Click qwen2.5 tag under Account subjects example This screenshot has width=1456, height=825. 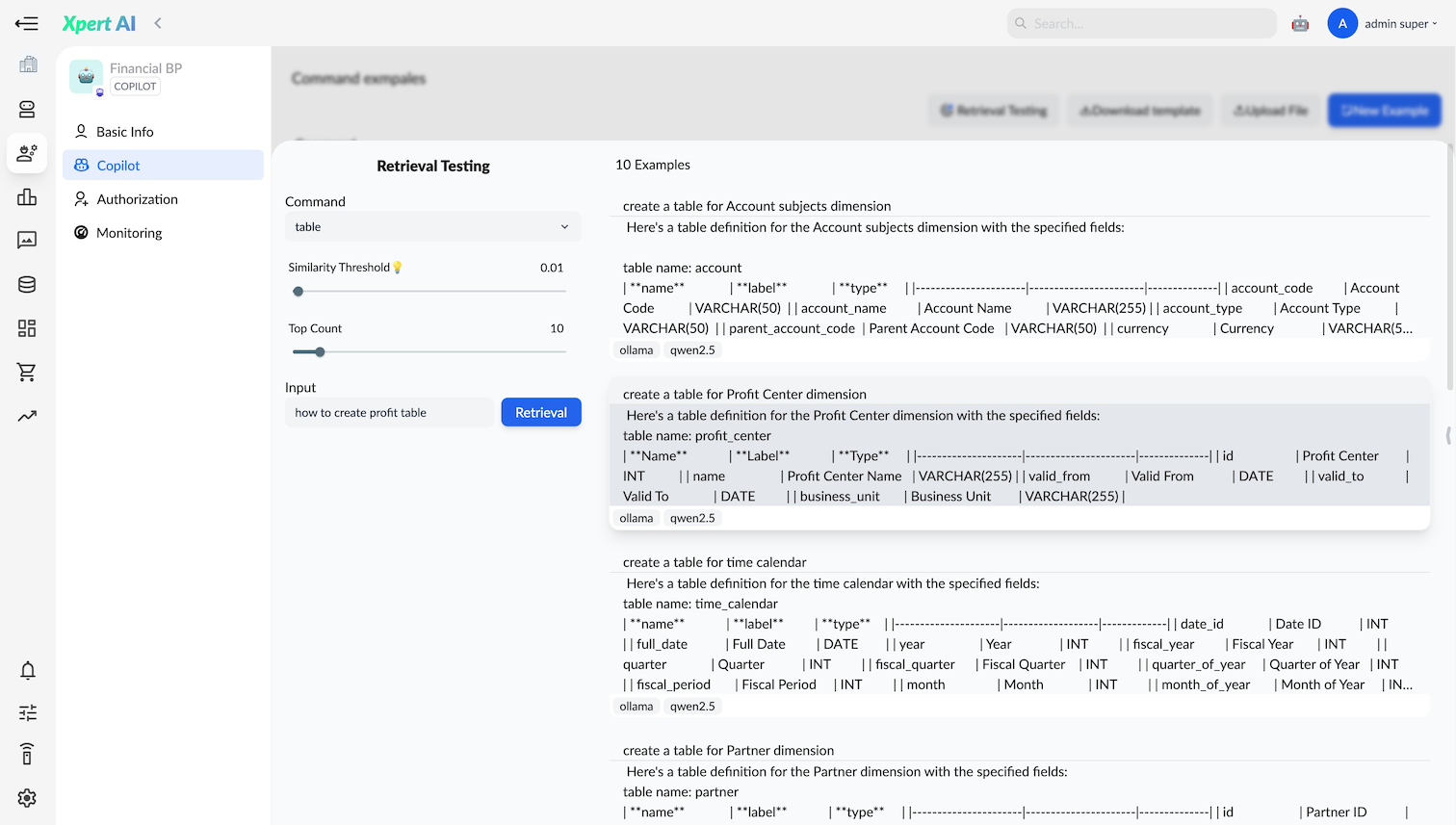pyautogui.click(x=692, y=350)
